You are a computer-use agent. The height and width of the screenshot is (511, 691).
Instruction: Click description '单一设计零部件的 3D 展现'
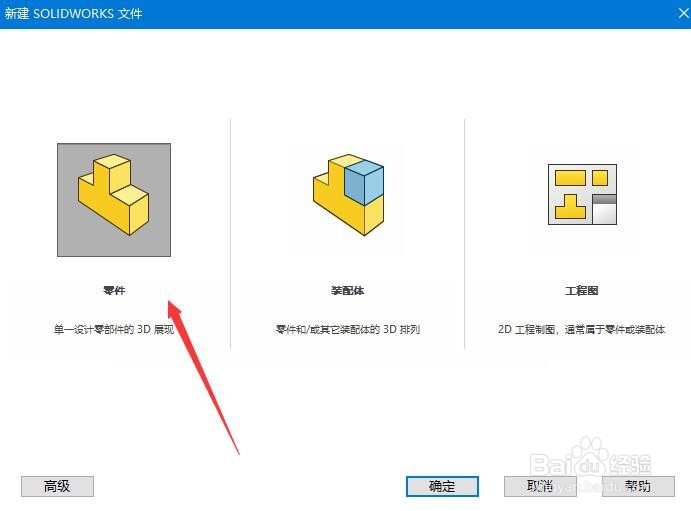[x=114, y=329]
